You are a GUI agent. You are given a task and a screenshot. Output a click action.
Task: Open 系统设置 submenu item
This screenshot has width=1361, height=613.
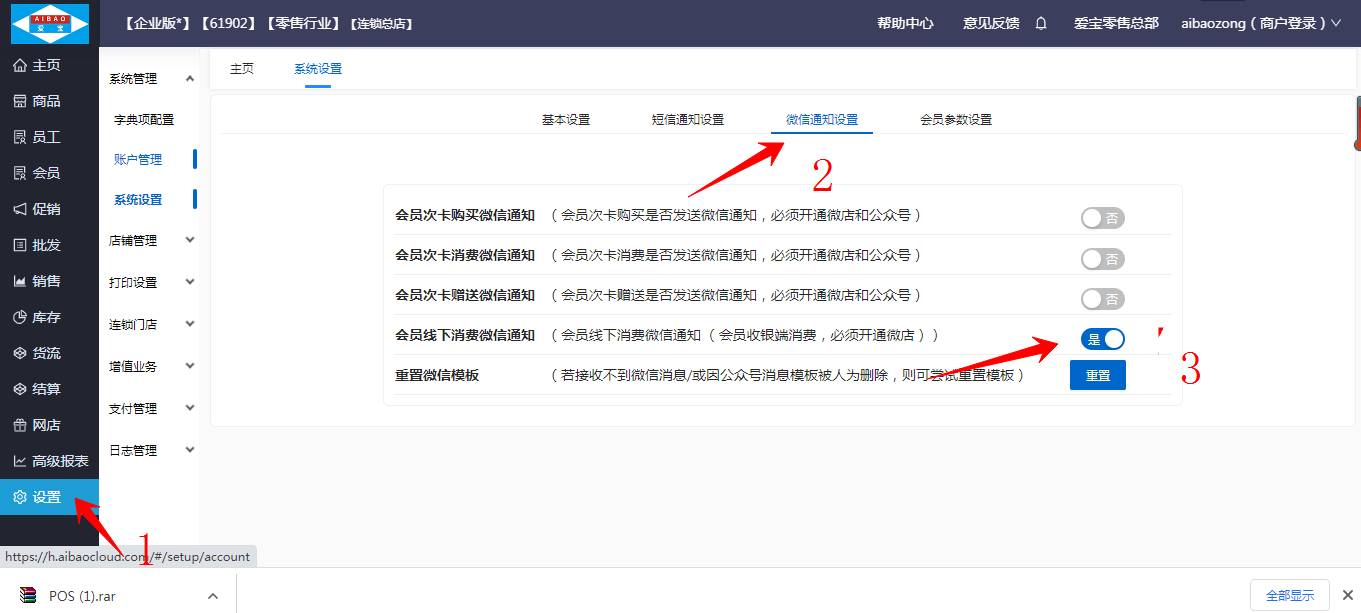(x=138, y=199)
